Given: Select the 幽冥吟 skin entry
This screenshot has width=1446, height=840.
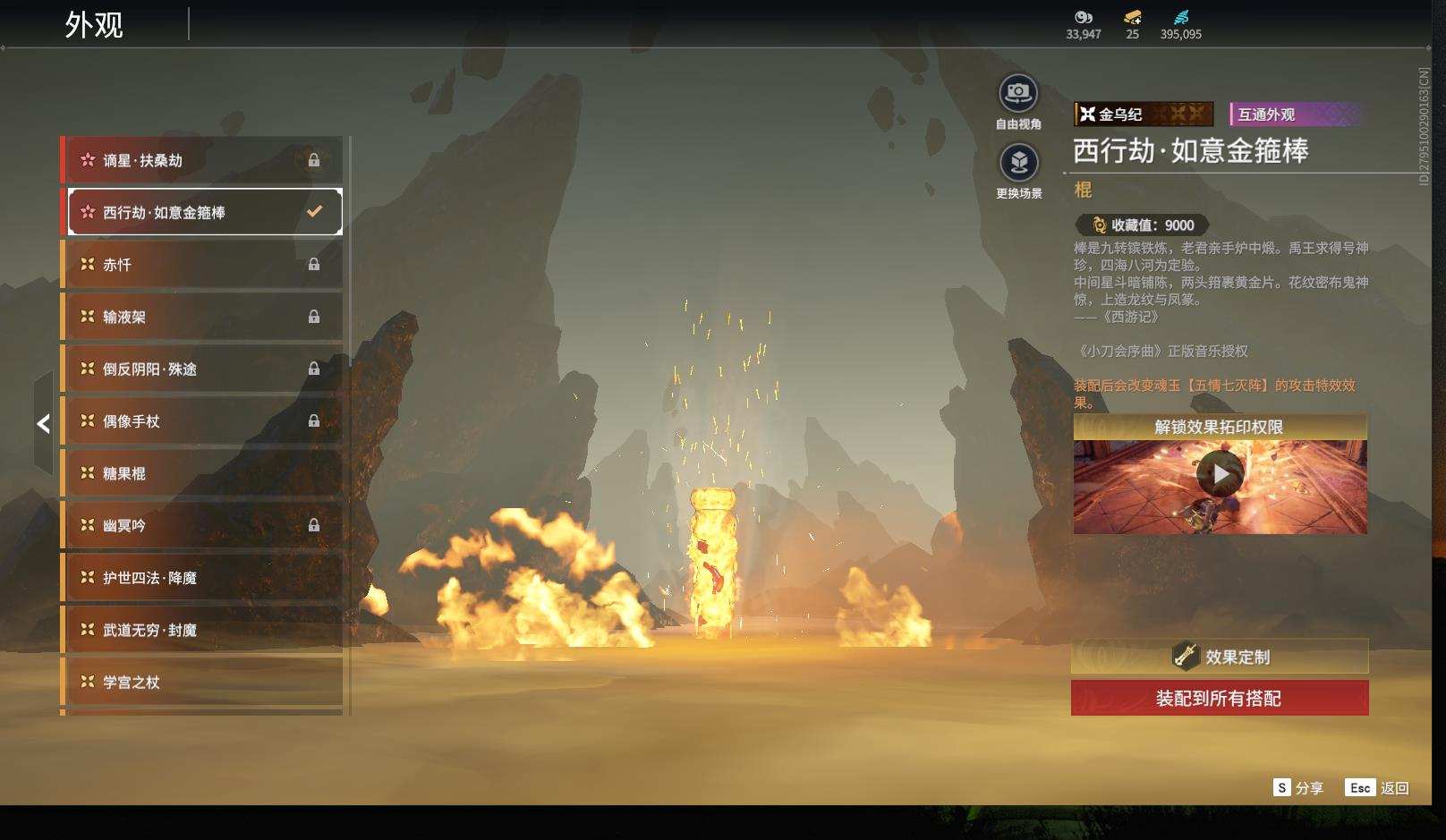Looking at the screenshot, I should click(201, 525).
